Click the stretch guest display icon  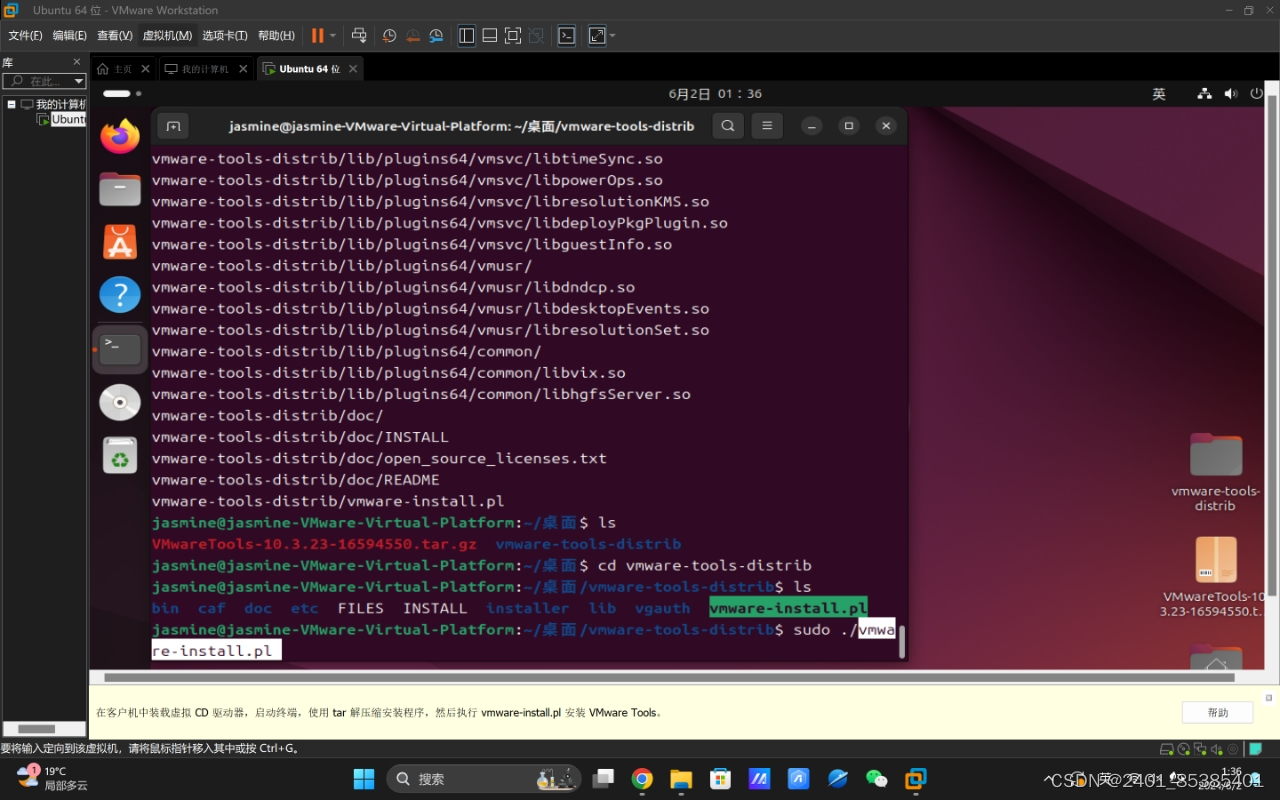(x=597, y=35)
